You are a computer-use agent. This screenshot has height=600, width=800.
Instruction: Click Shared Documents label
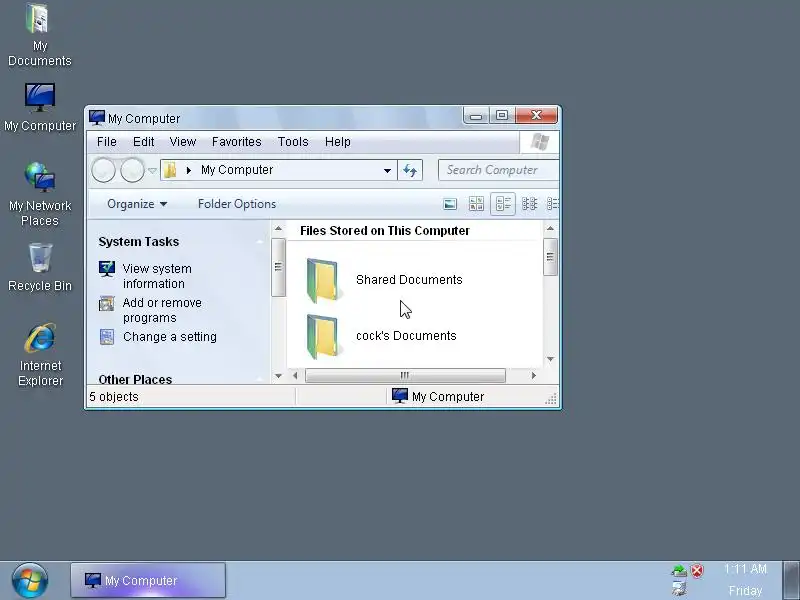[409, 280]
